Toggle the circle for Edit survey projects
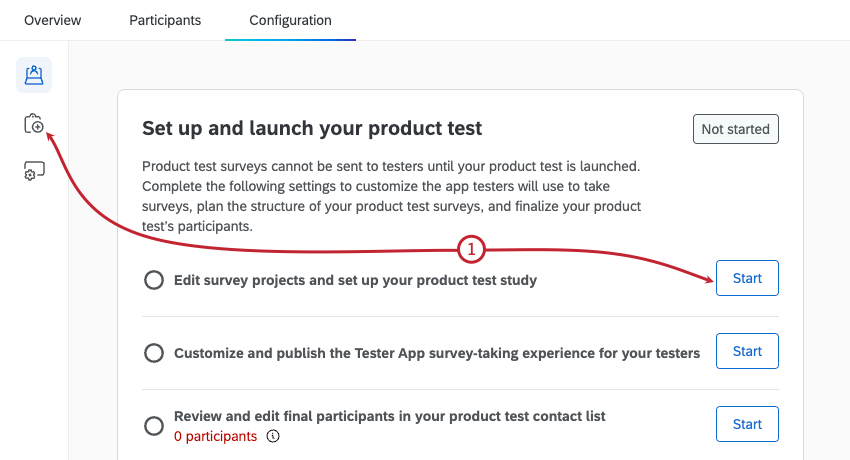This screenshot has width=850, height=460. (154, 280)
